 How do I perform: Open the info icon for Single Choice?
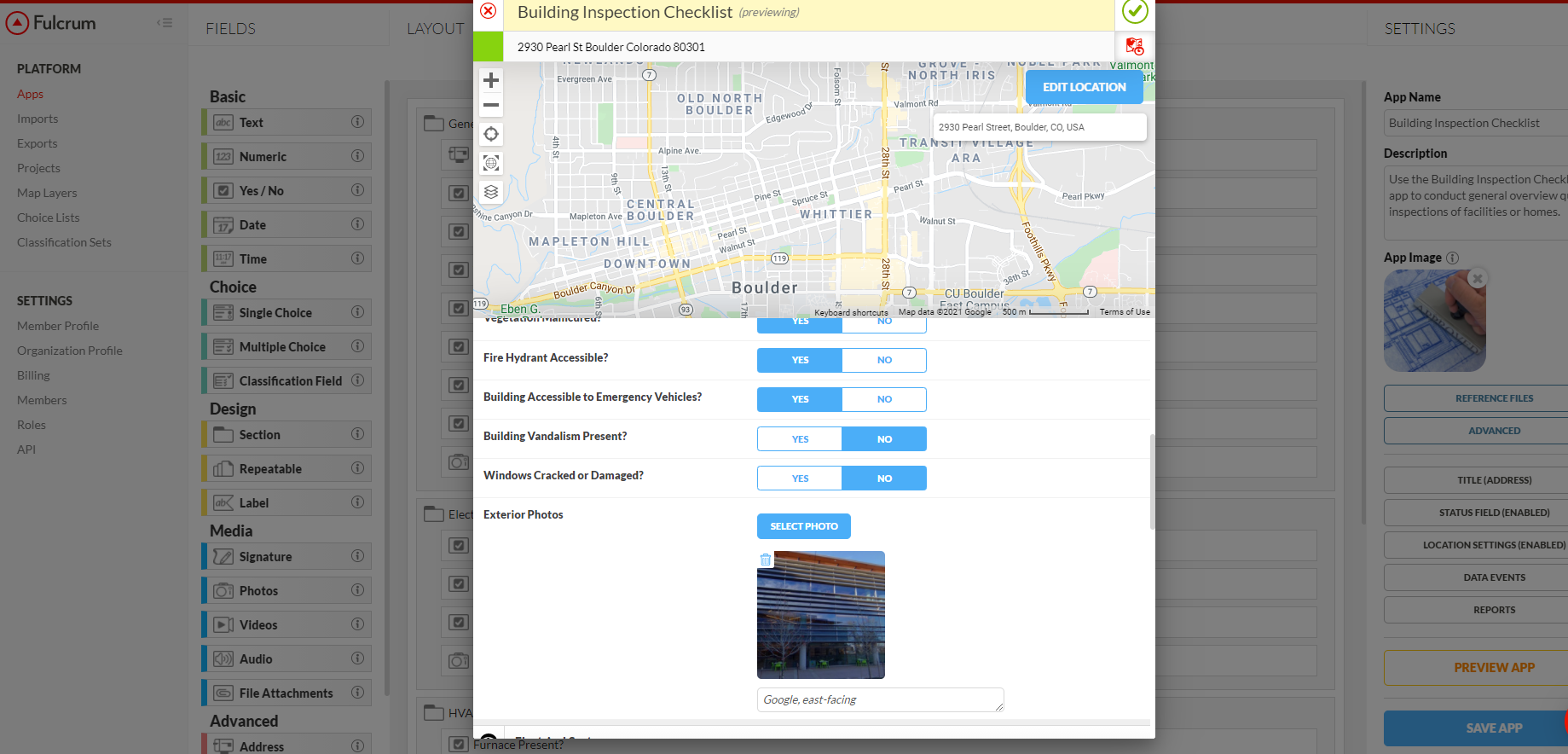358,312
